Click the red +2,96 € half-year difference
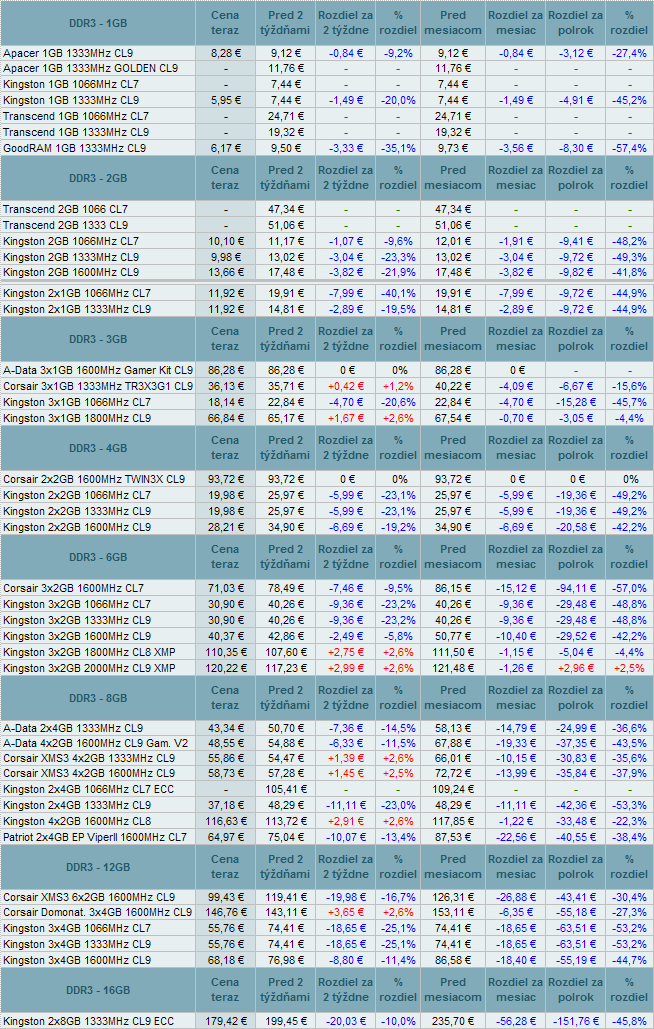This screenshot has height=1029, width=654. pos(576,668)
